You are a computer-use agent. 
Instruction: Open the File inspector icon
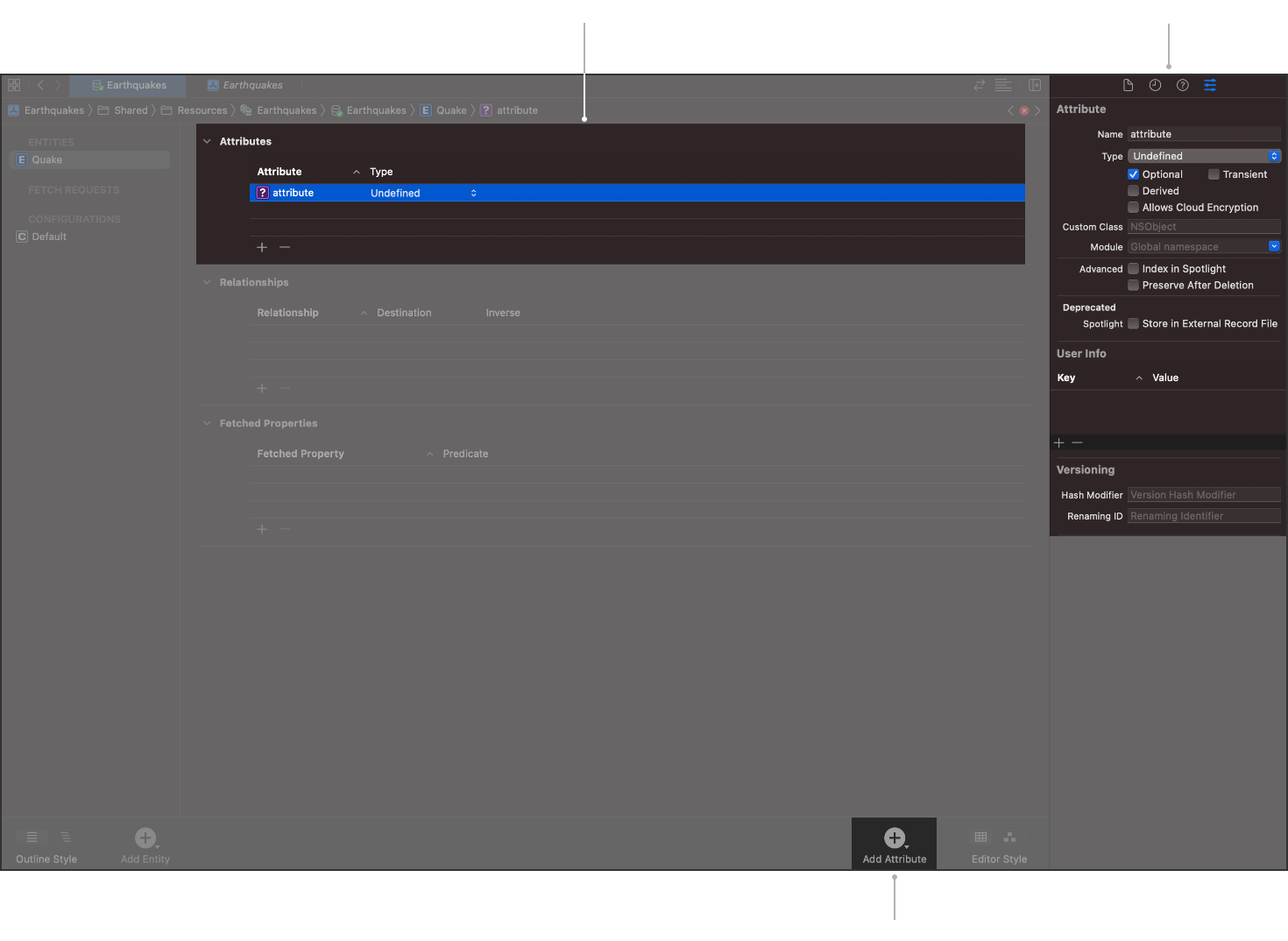[1128, 85]
